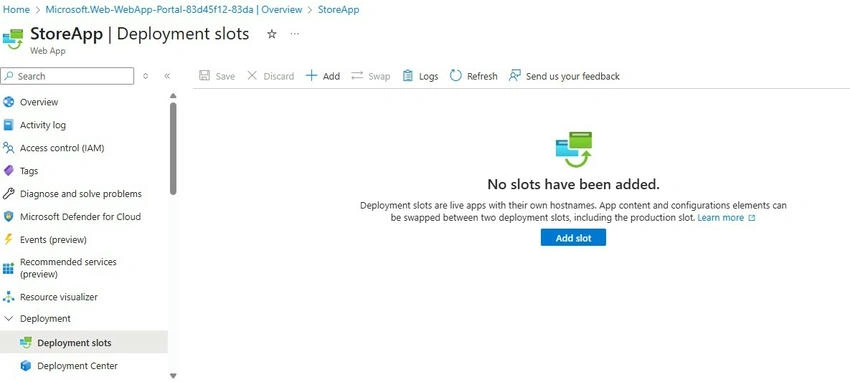Image resolution: width=850 pixels, height=382 pixels.
Task: Click the Deployment Center cube icon
Action: (25, 366)
